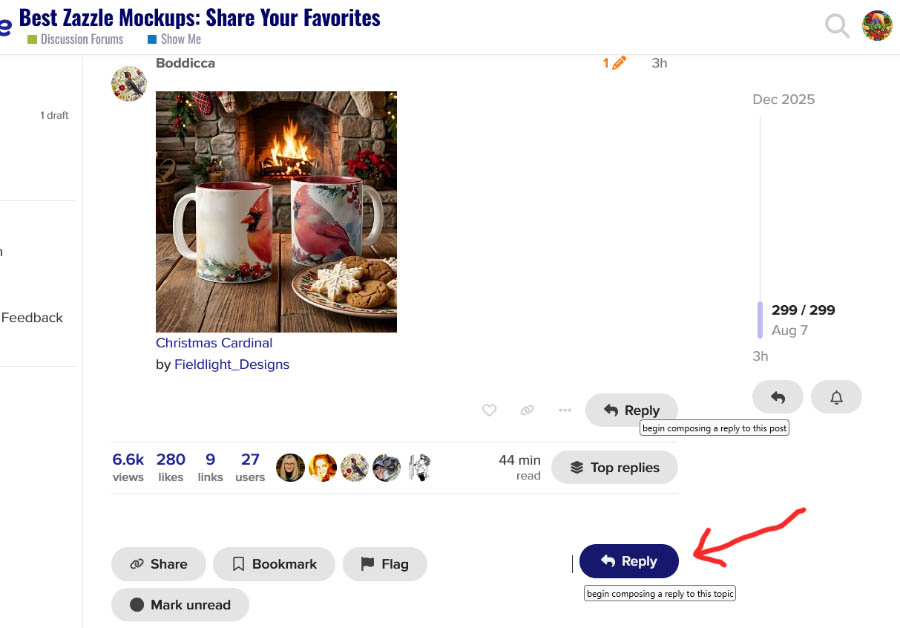Open Boddicca's avatar beside the post
The height and width of the screenshot is (628, 900).
click(129, 83)
